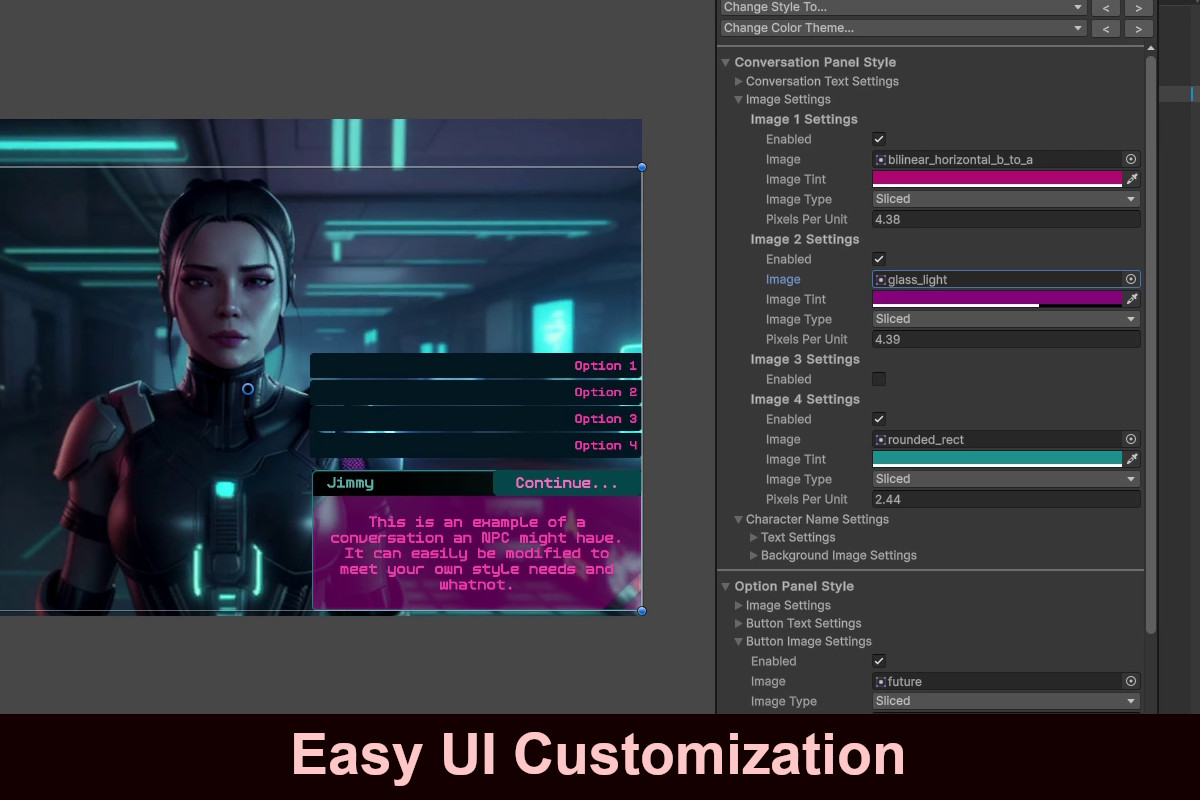Click the pink NPC conversation example text
This screenshot has width=1200, height=800.
click(x=476, y=553)
